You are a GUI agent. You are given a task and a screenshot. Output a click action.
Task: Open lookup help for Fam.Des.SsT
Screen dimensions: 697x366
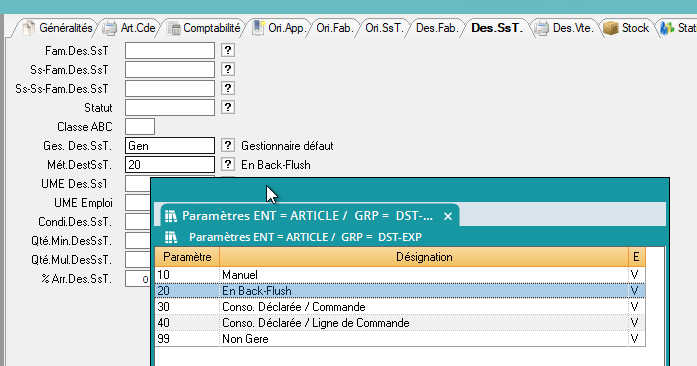pos(228,50)
